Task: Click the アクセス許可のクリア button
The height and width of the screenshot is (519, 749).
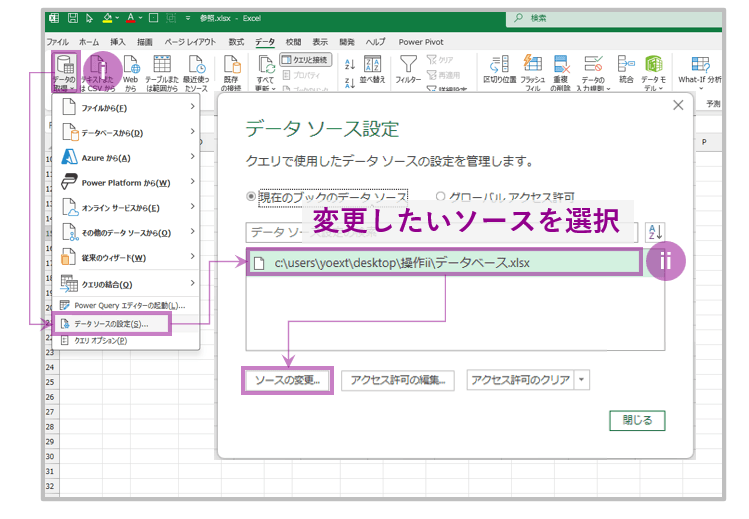Action: 521,380
